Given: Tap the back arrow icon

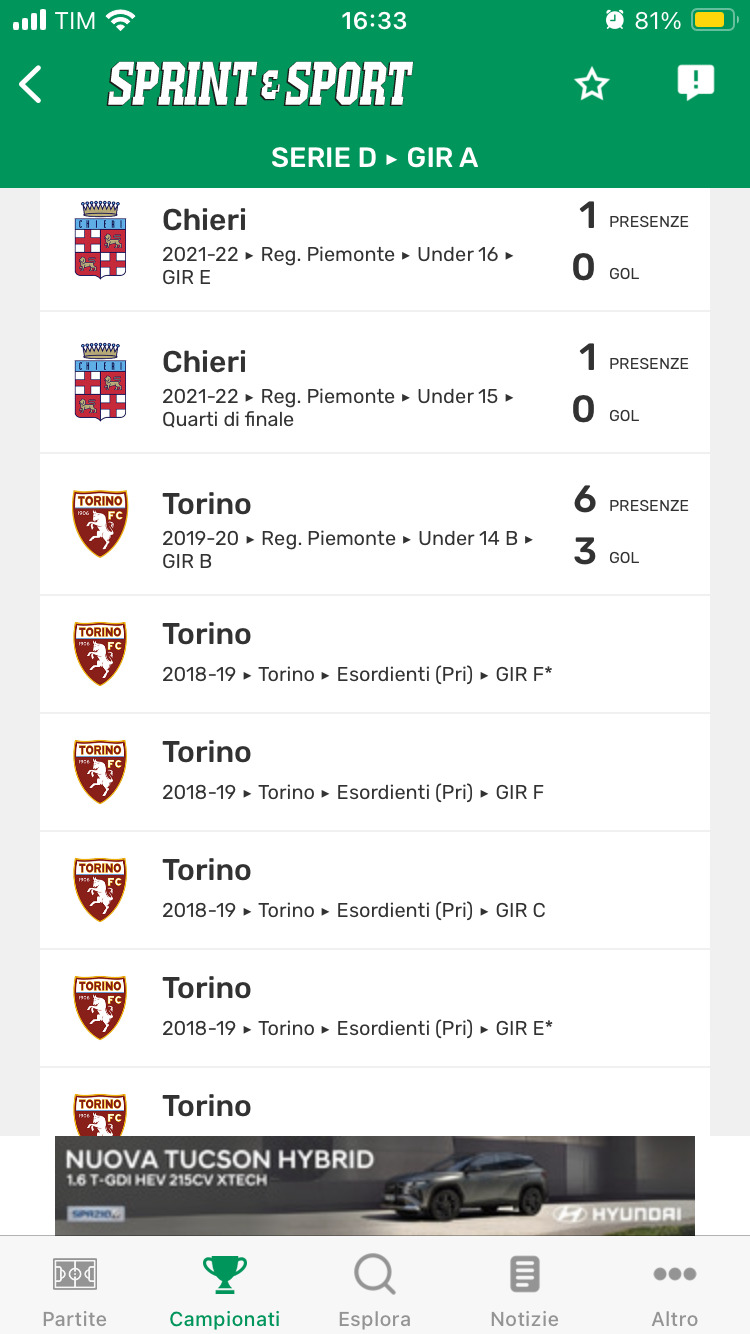Looking at the screenshot, I should pos(31,85).
